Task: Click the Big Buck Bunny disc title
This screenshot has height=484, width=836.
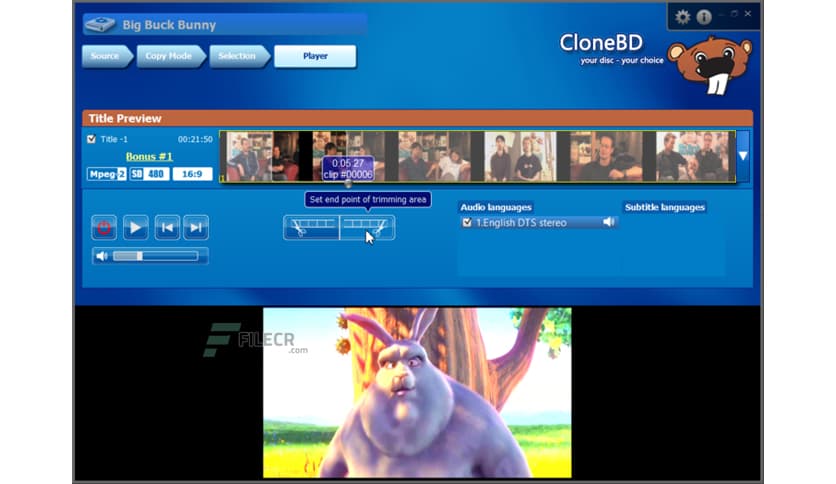Action: 169,25
